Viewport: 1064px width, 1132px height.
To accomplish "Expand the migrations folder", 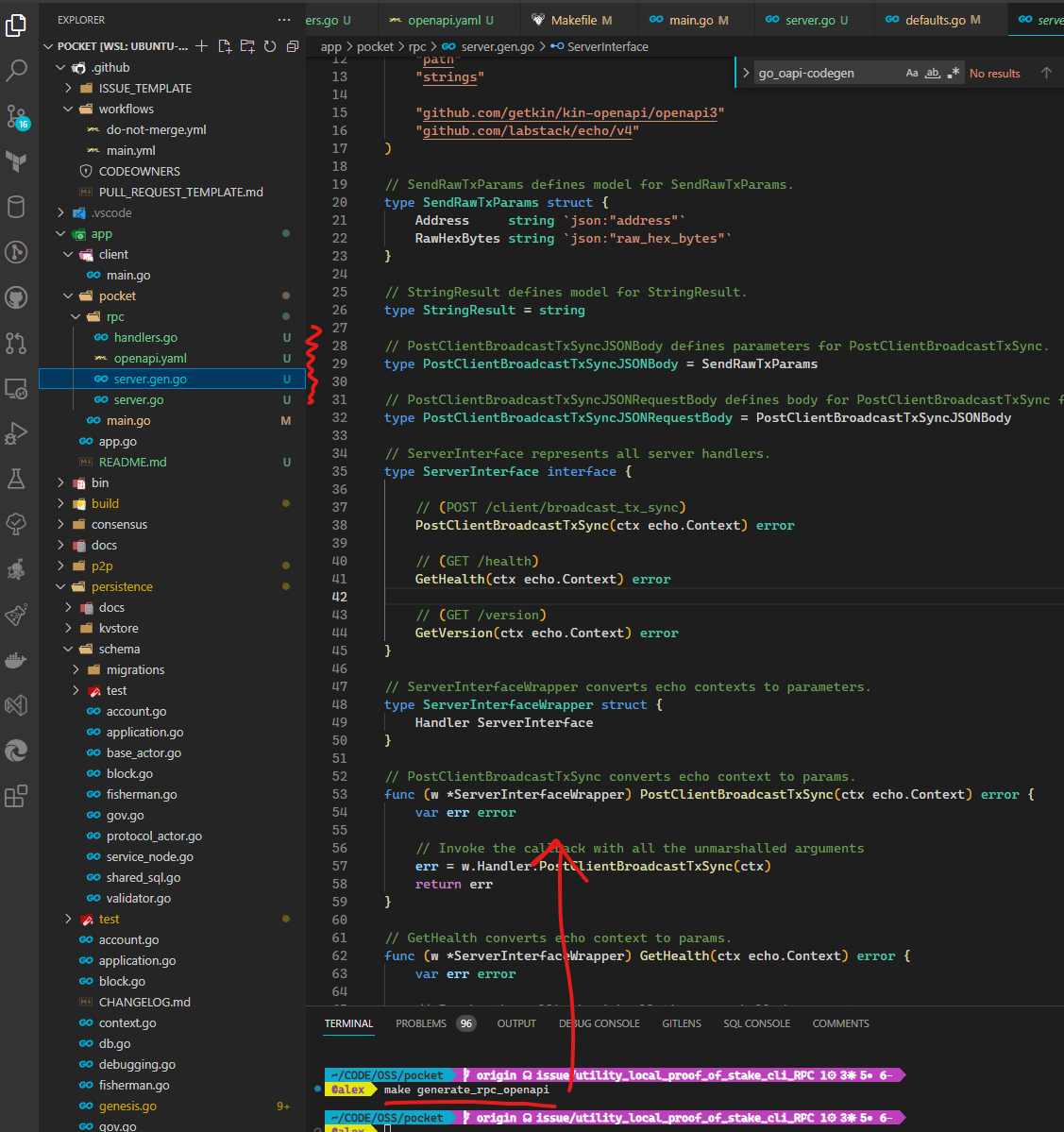I will click(x=76, y=670).
